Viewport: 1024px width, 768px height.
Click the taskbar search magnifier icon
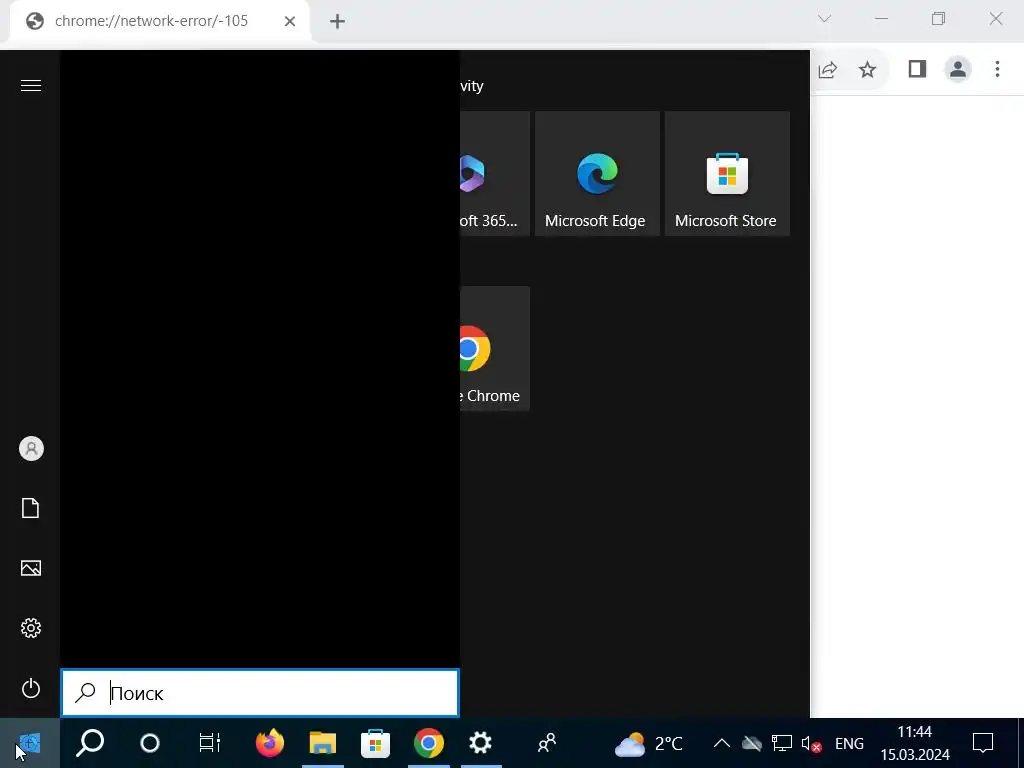90,743
